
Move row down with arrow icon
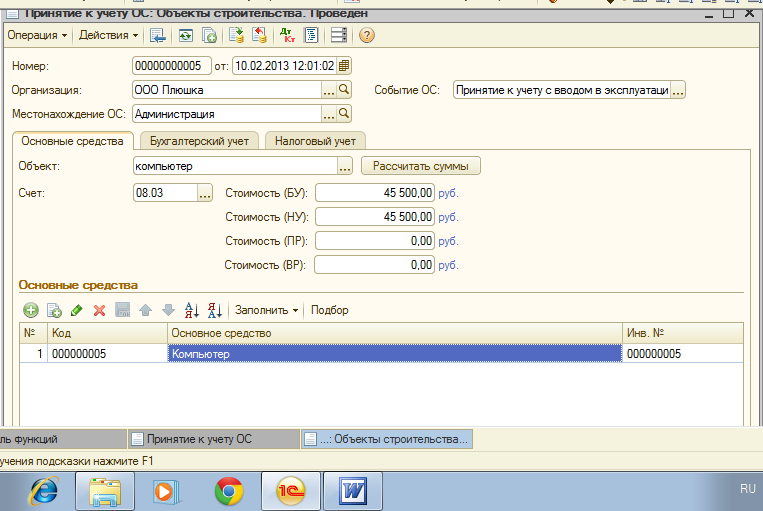(168, 310)
